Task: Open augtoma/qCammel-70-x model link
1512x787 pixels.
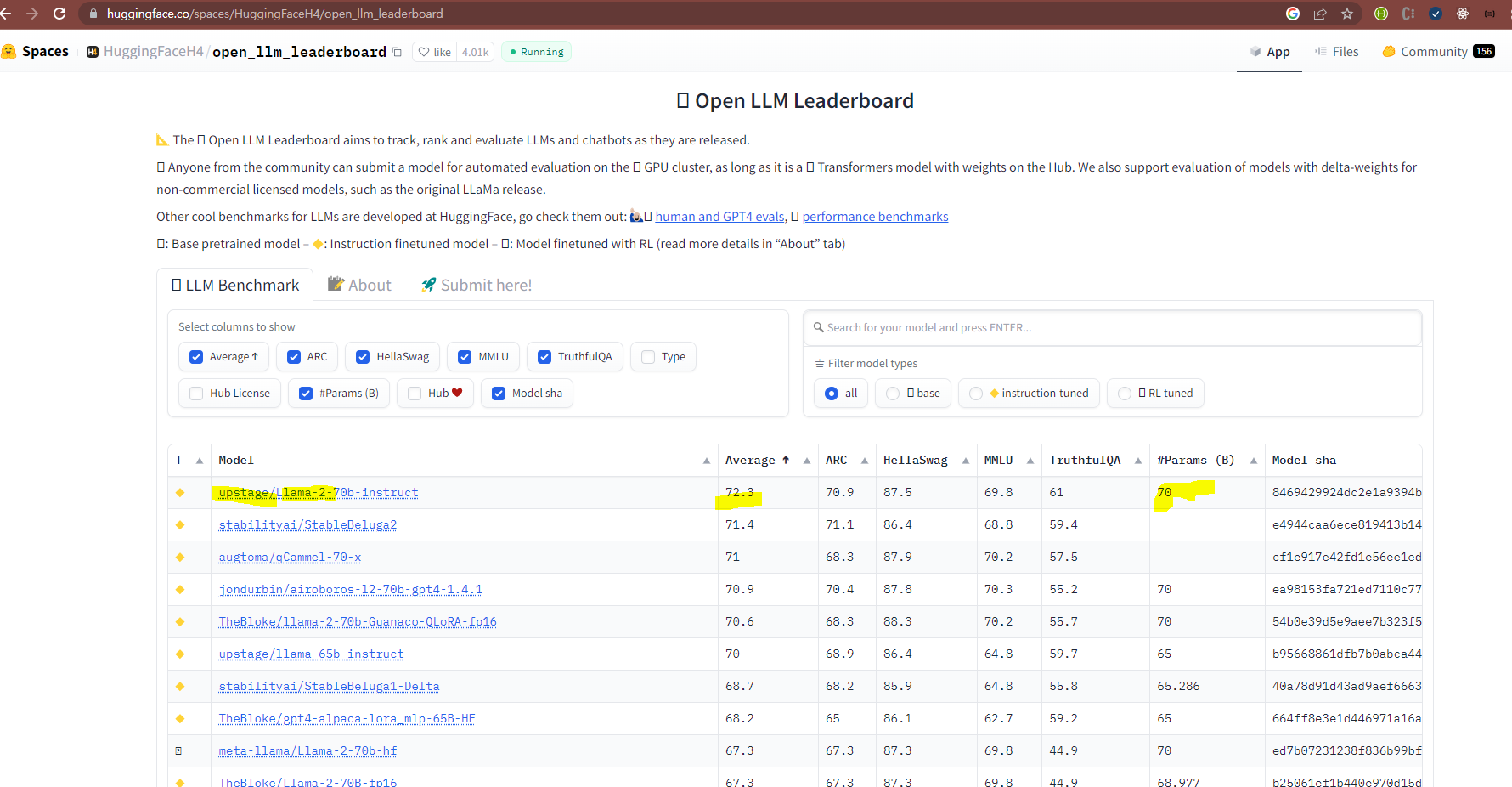Action: coord(290,558)
